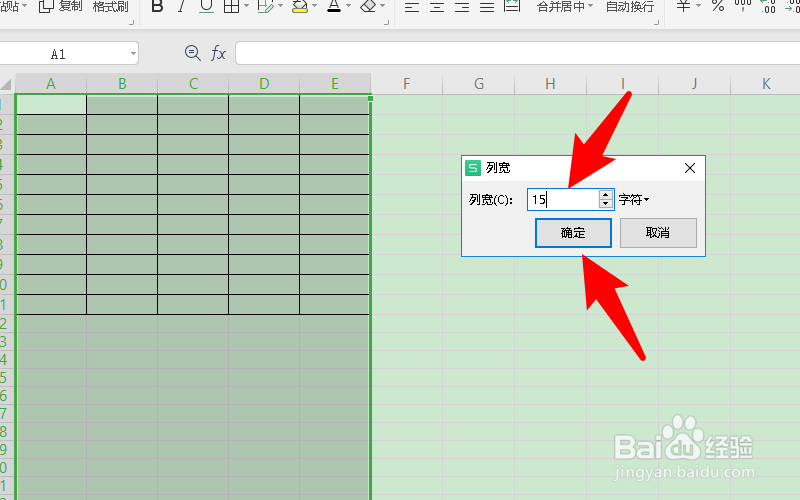Click 合并居中 merge and center
The width and height of the screenshot is (800, 500).
[x=561, y=7]
